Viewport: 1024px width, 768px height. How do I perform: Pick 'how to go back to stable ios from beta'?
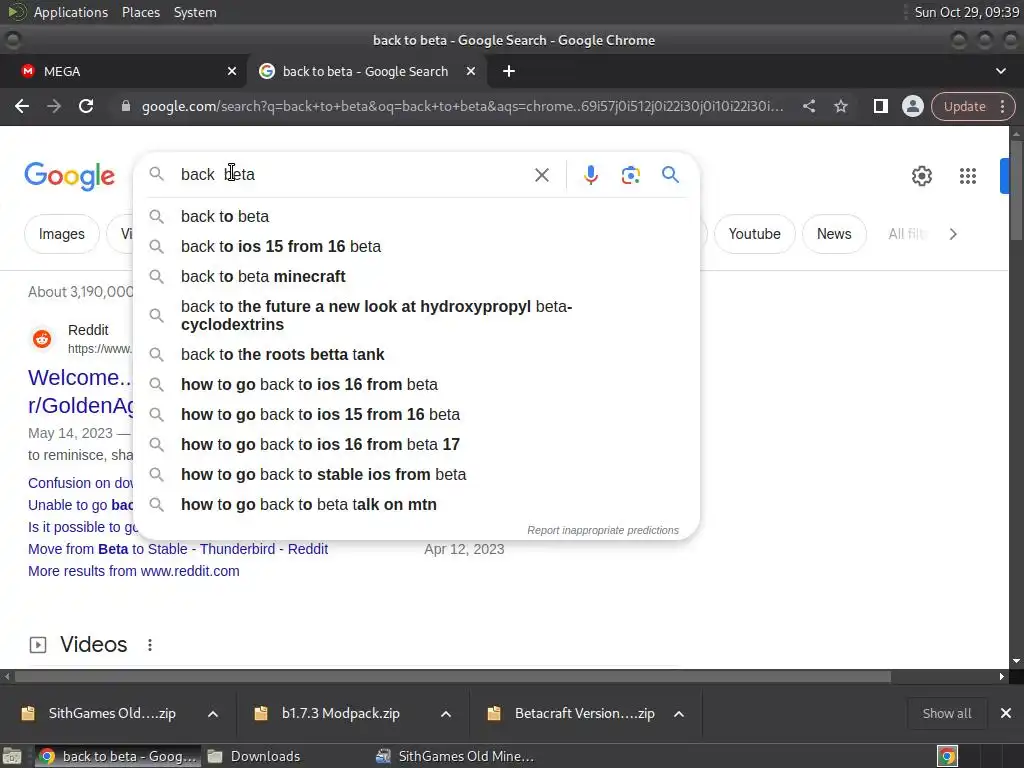(417, 475)
